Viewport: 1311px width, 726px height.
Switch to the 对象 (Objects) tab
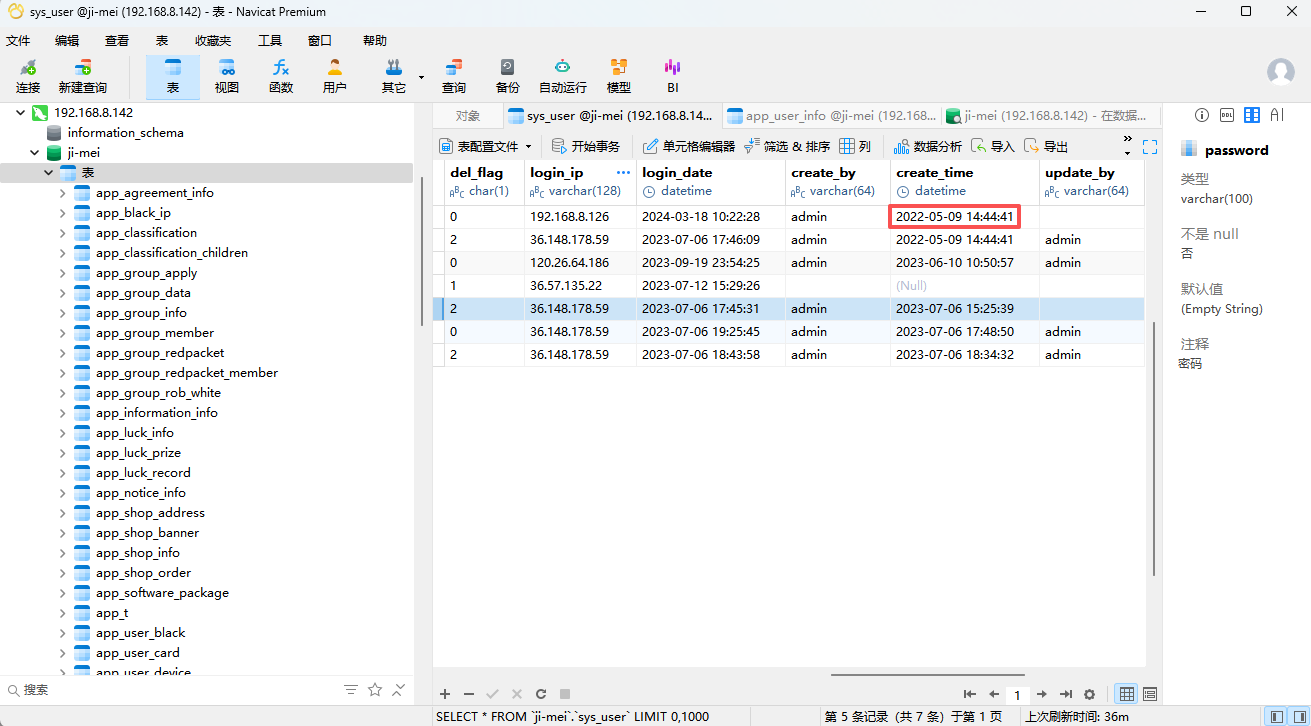coord(468,115)
